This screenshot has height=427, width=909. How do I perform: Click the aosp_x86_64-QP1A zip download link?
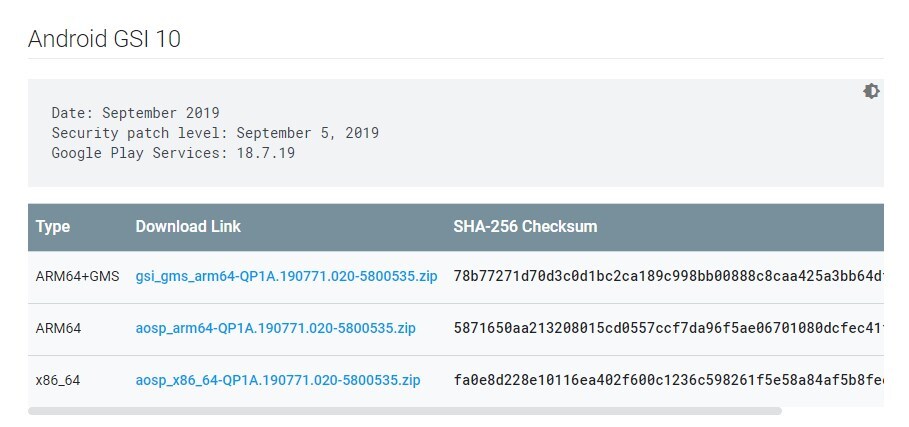pyautogui.click(x=277, y=380)
